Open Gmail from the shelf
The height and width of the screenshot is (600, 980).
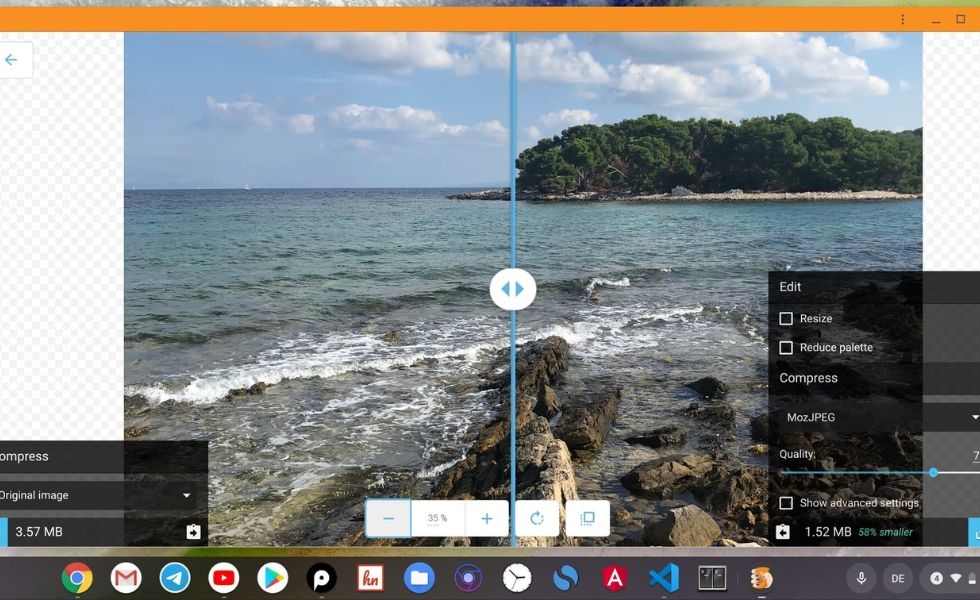(x=126, y=578)
